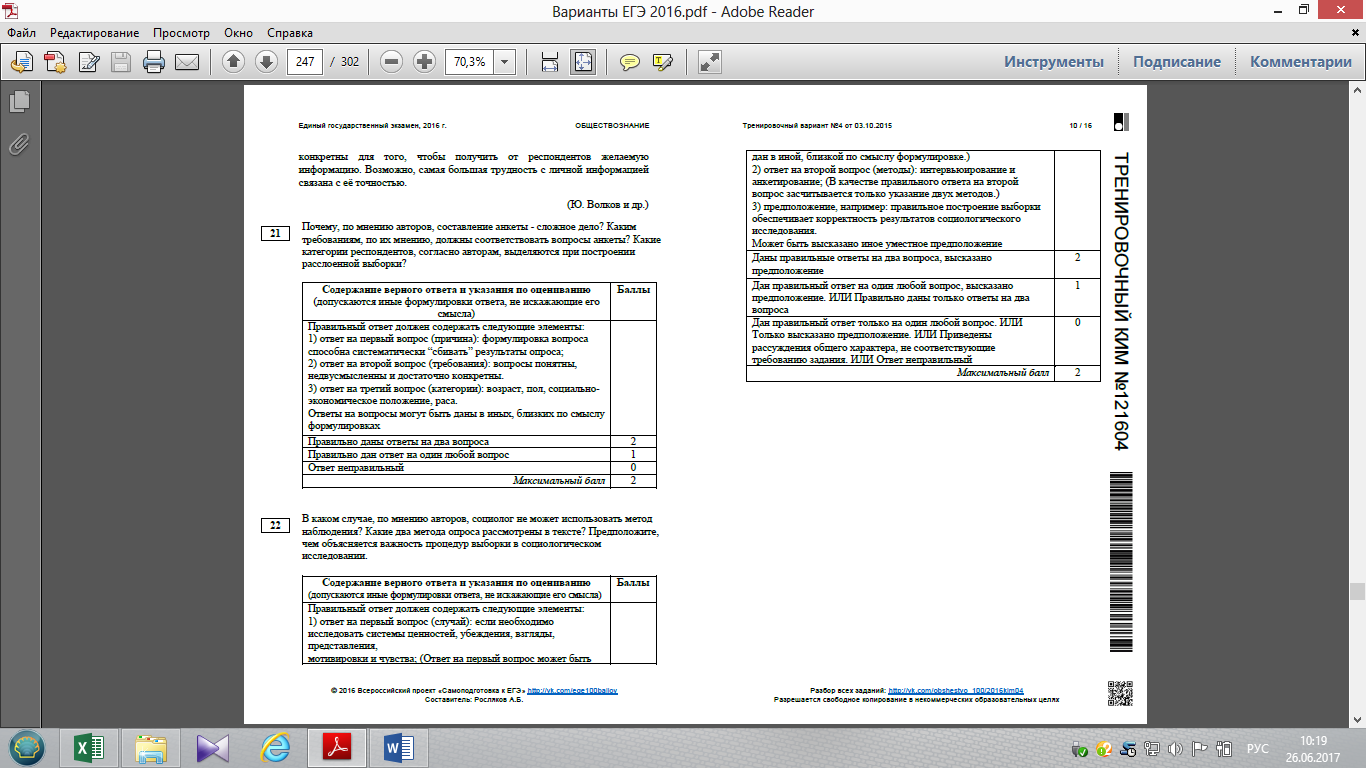Viewport: 1366px width, 768px height.
Task: Print the document with printer icon
Action: click(x=154, y=62)
